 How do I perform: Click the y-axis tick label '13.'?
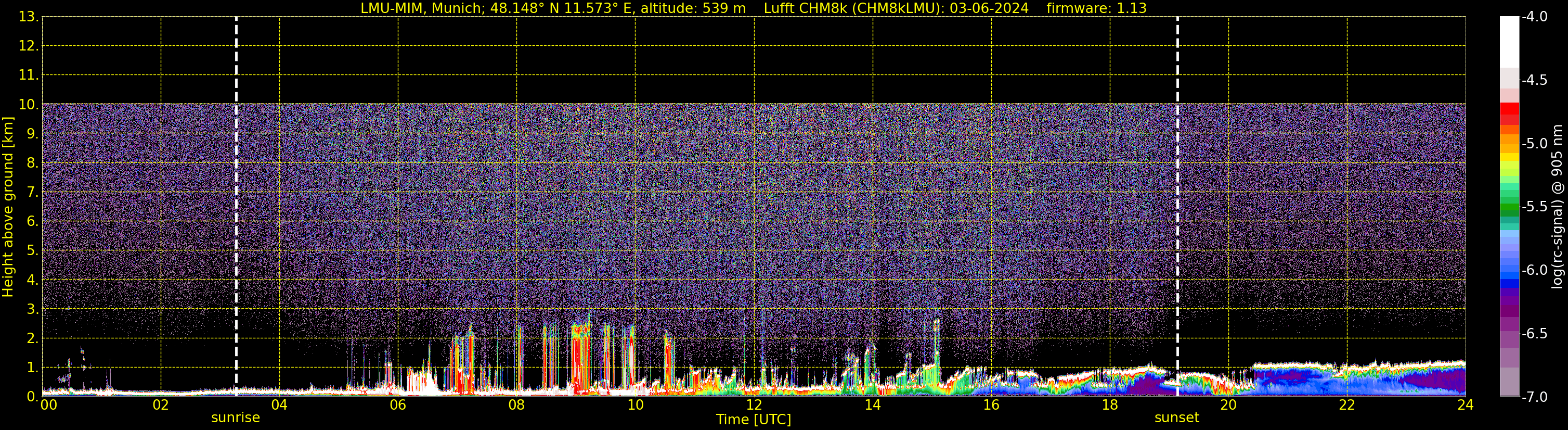click(29, 17)
